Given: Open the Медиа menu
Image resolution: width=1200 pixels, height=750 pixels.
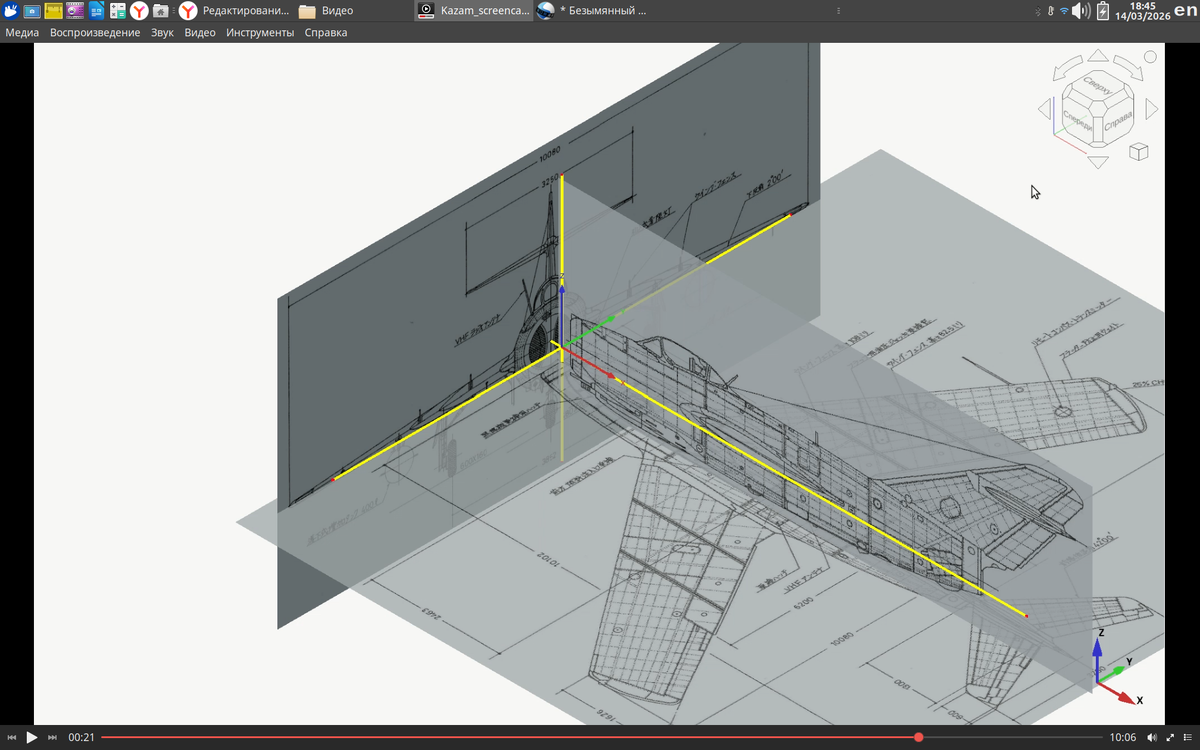Looking at the screenshot, I should pos(22,32).
